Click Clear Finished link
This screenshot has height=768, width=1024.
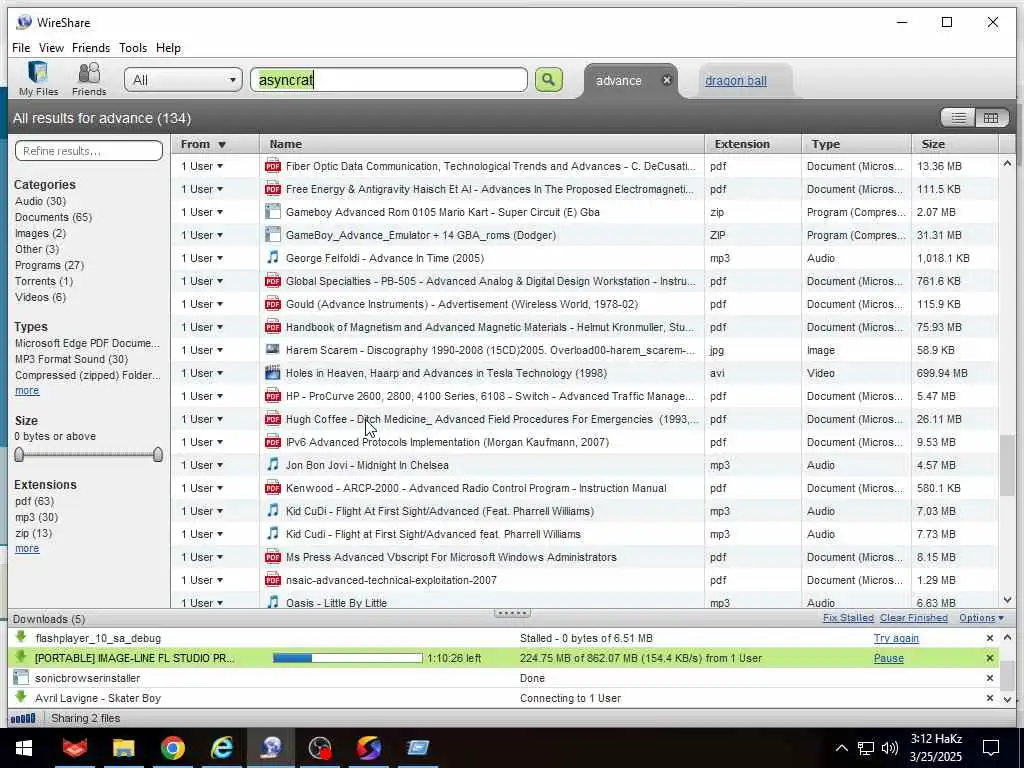pos(913,618)
